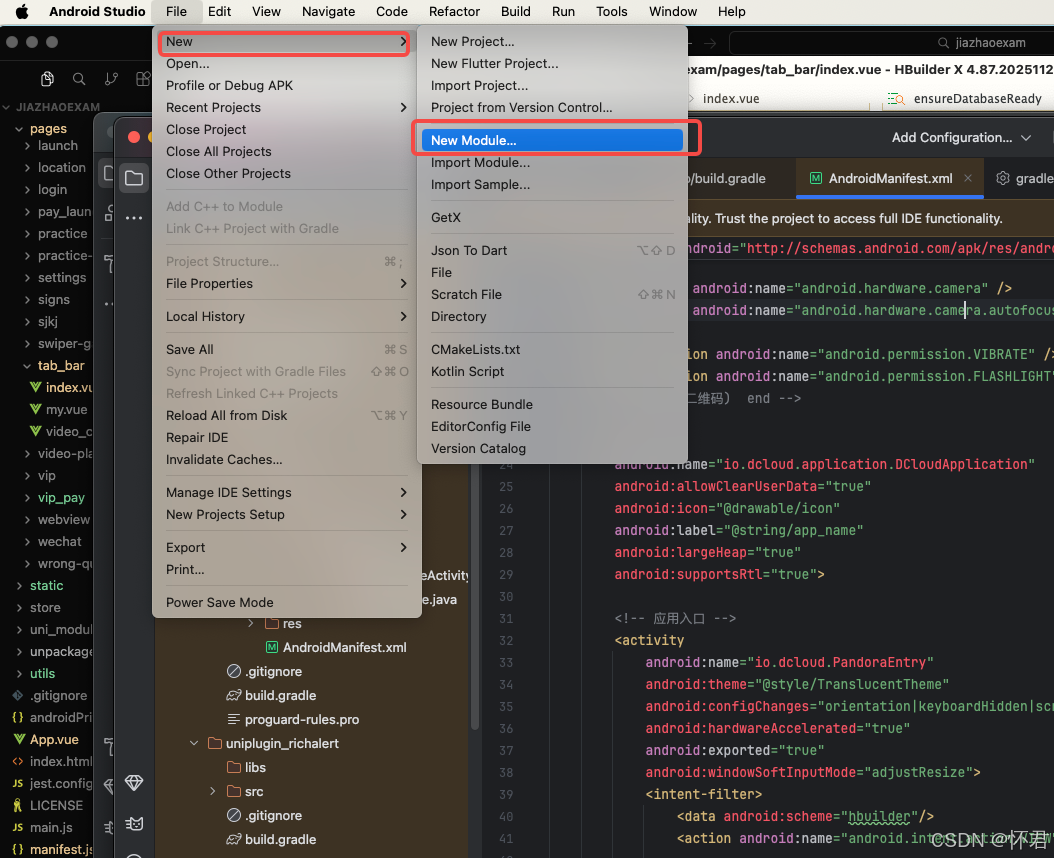Open the Add Configuration dropdown
The image size is (1054, 858).
click(x=961, y=138)
